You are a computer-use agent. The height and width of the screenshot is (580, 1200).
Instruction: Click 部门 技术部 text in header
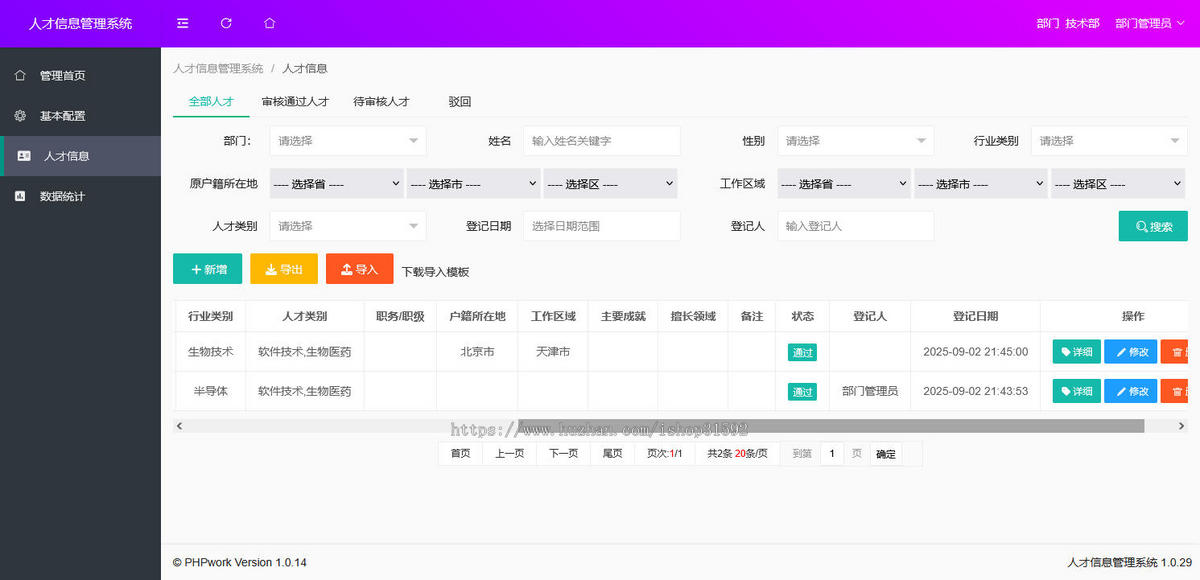tap(1068, 23)
